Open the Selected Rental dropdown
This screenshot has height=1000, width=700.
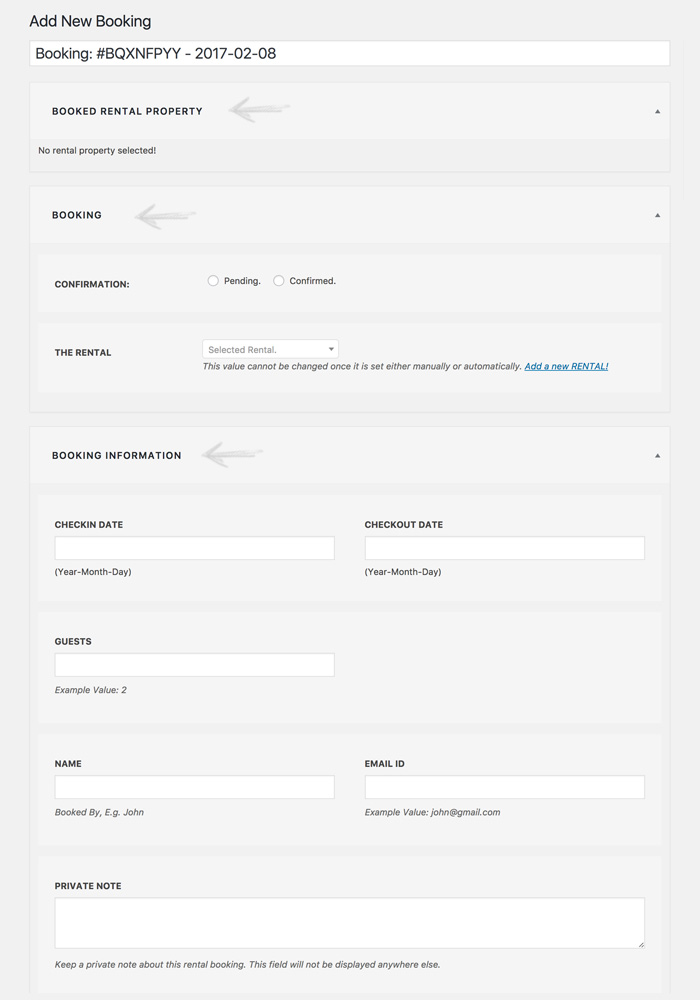pos(270,349)
